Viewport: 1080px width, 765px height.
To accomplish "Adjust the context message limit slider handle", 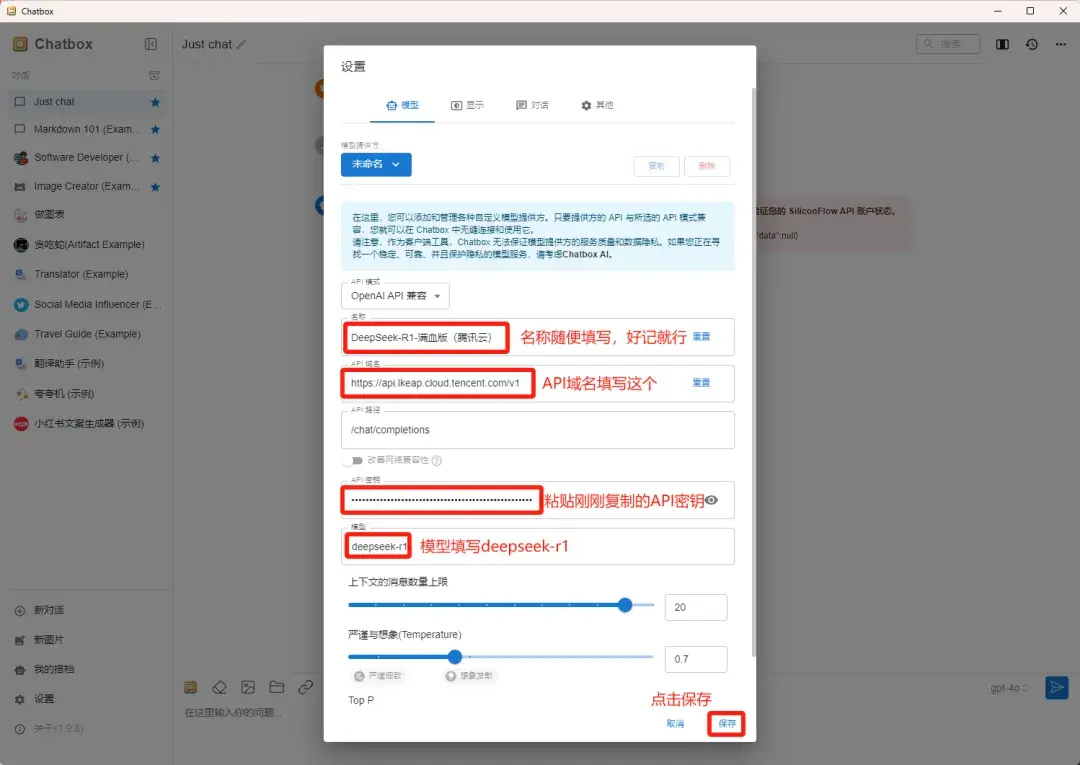I will tap(625, 605).
